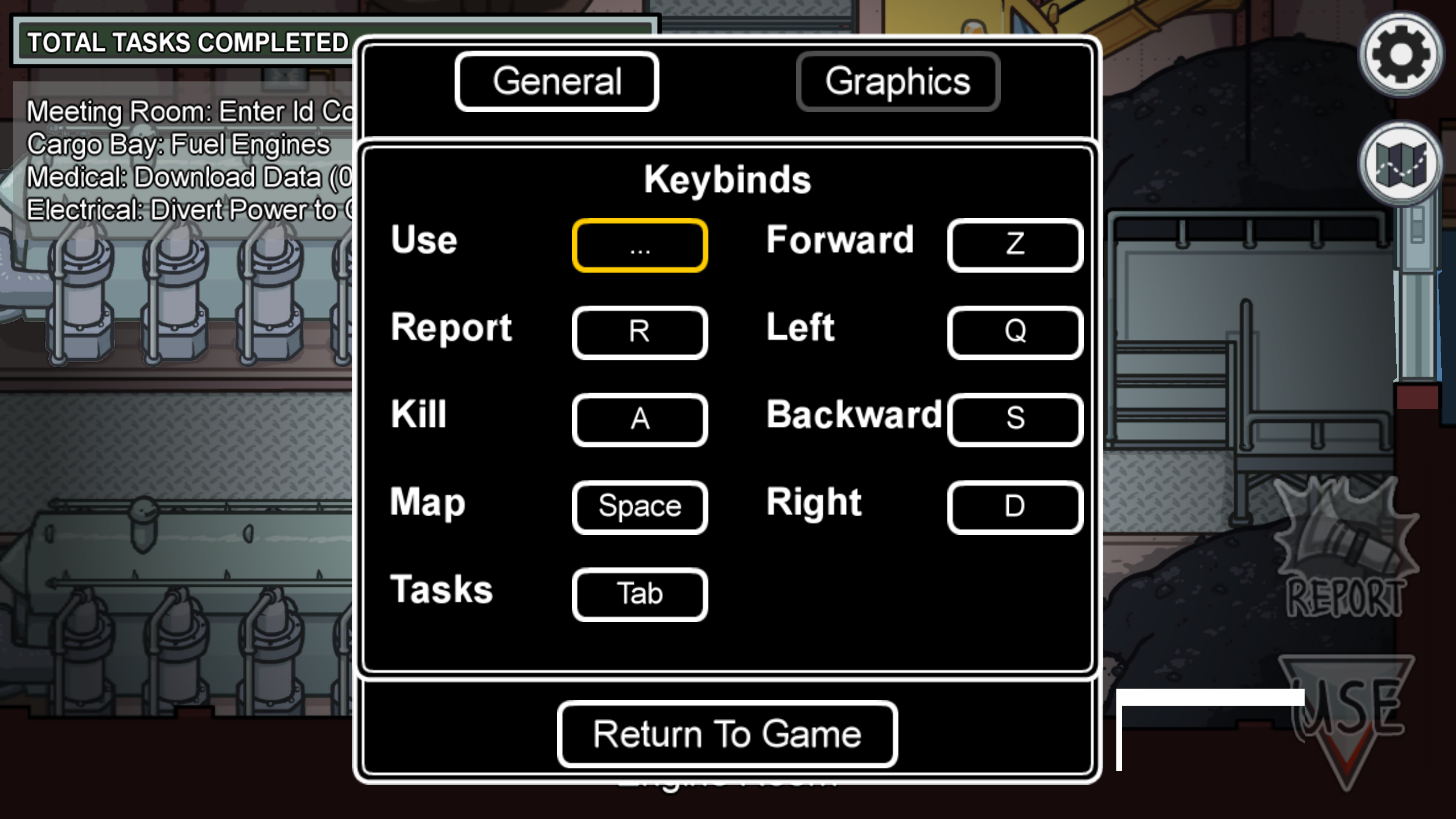Select the Right keybind D field

[x=1013, y=505]
